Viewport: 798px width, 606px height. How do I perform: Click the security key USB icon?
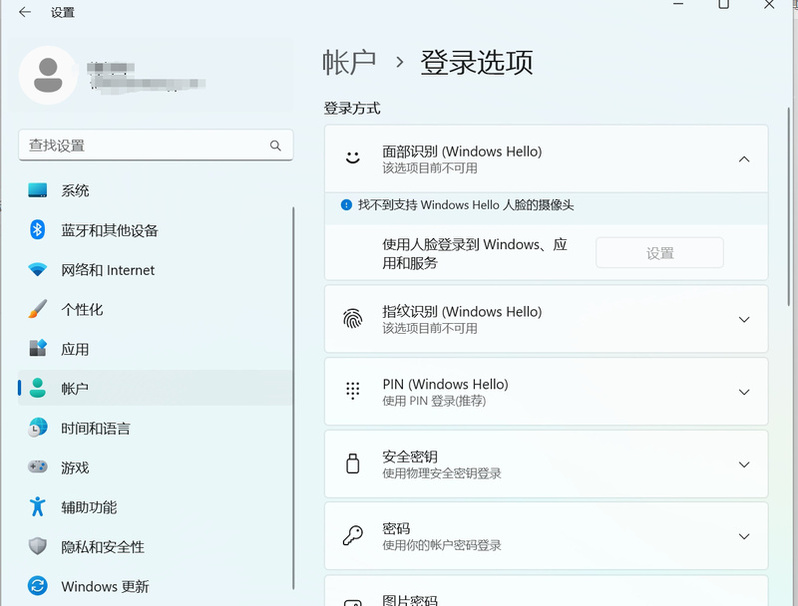pos(353,464)
